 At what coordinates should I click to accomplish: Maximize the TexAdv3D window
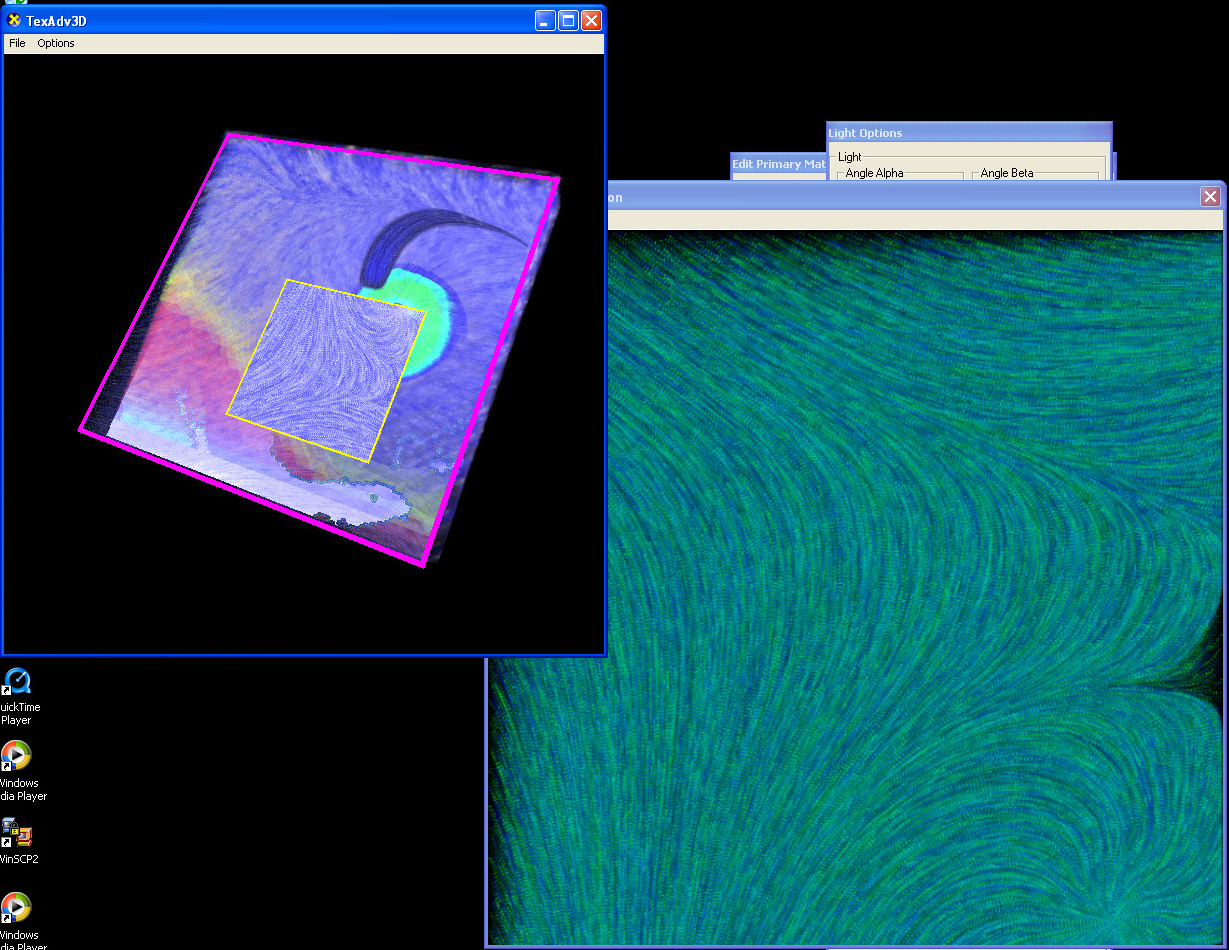(568, 20)
